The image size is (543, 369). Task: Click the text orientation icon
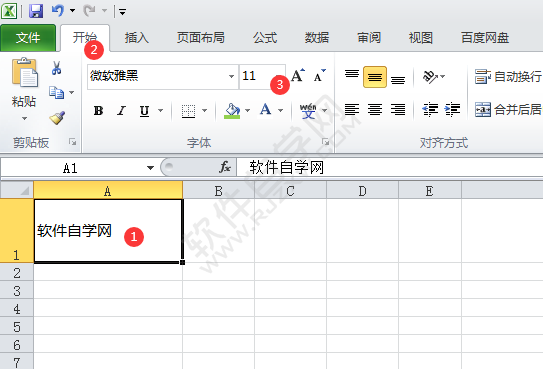click(430, 76)
